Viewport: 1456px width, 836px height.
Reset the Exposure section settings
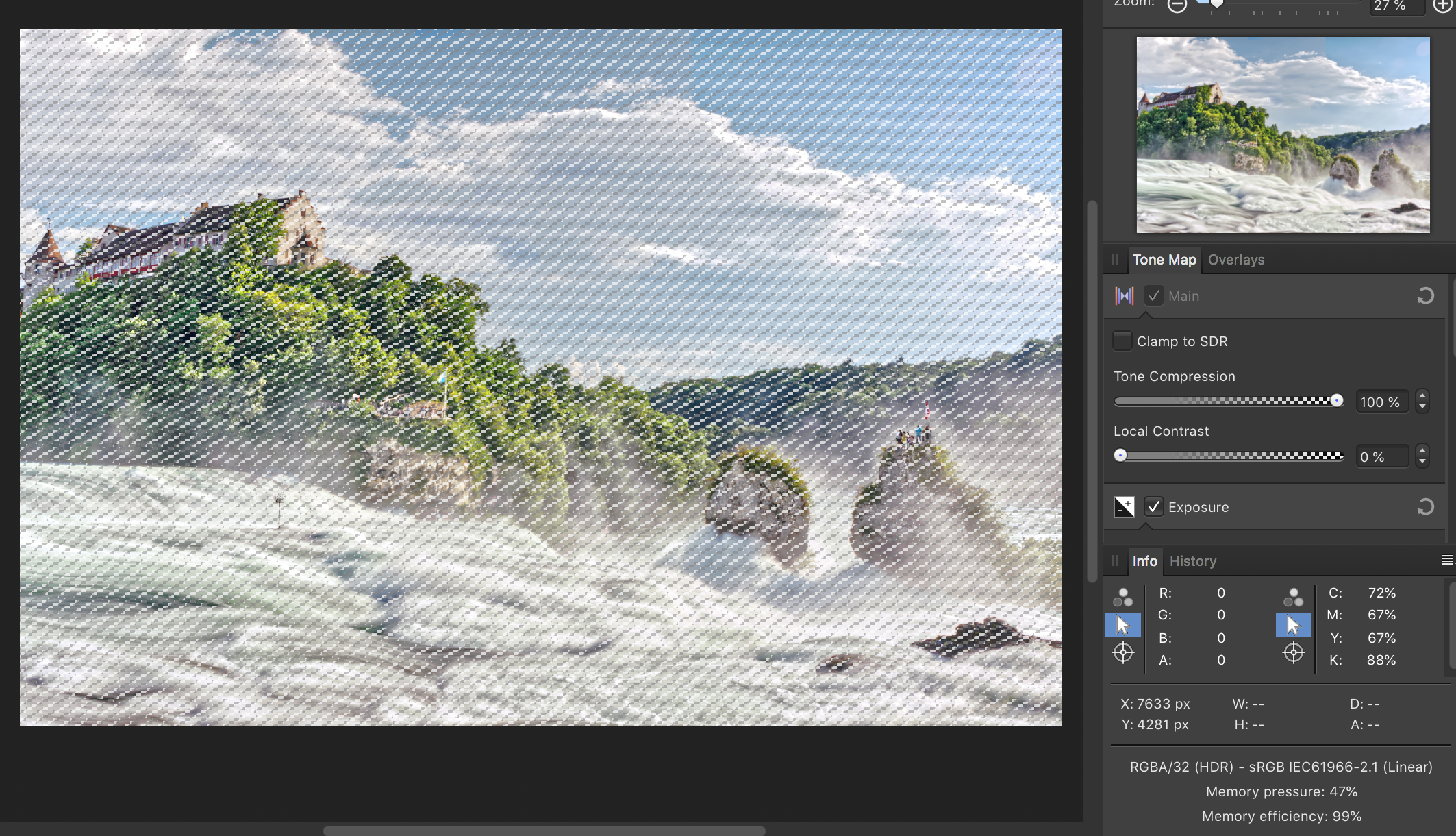1425,507
